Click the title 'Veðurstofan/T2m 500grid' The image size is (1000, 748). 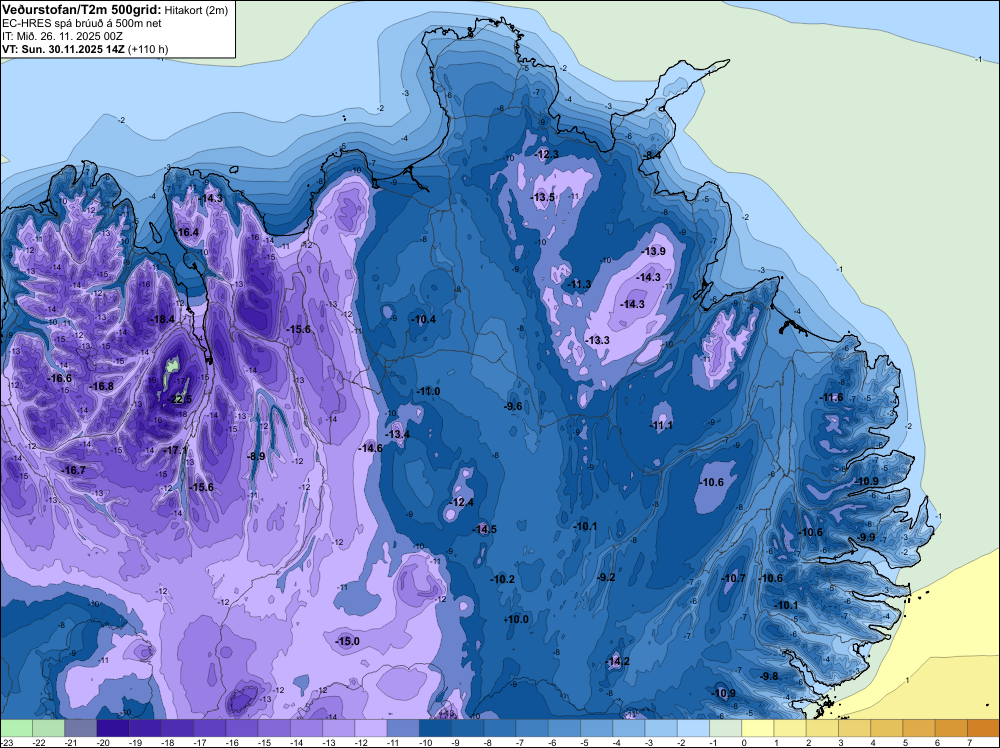tap(82, 10)
